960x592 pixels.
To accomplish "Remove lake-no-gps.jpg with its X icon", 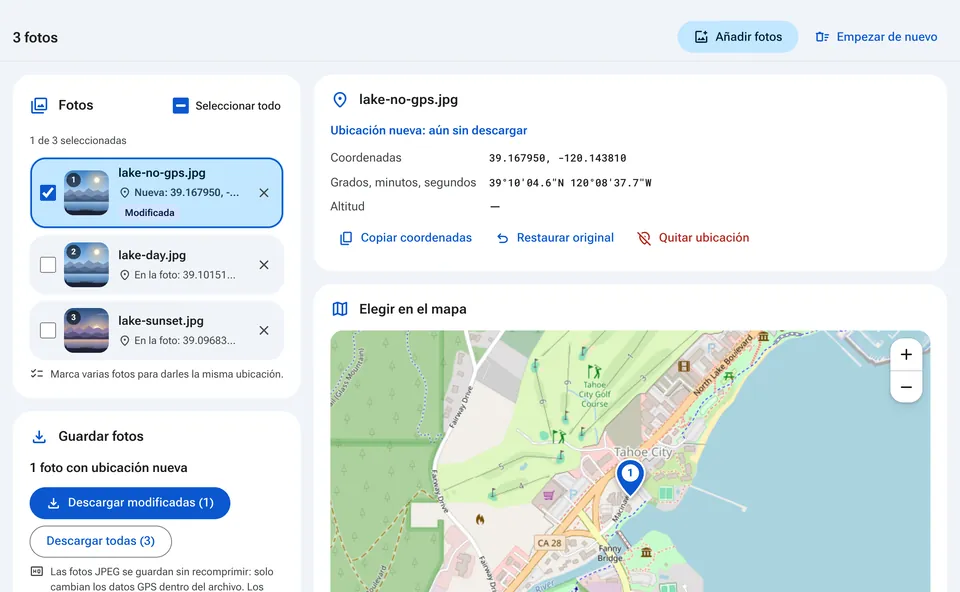I will coord(264,193).
